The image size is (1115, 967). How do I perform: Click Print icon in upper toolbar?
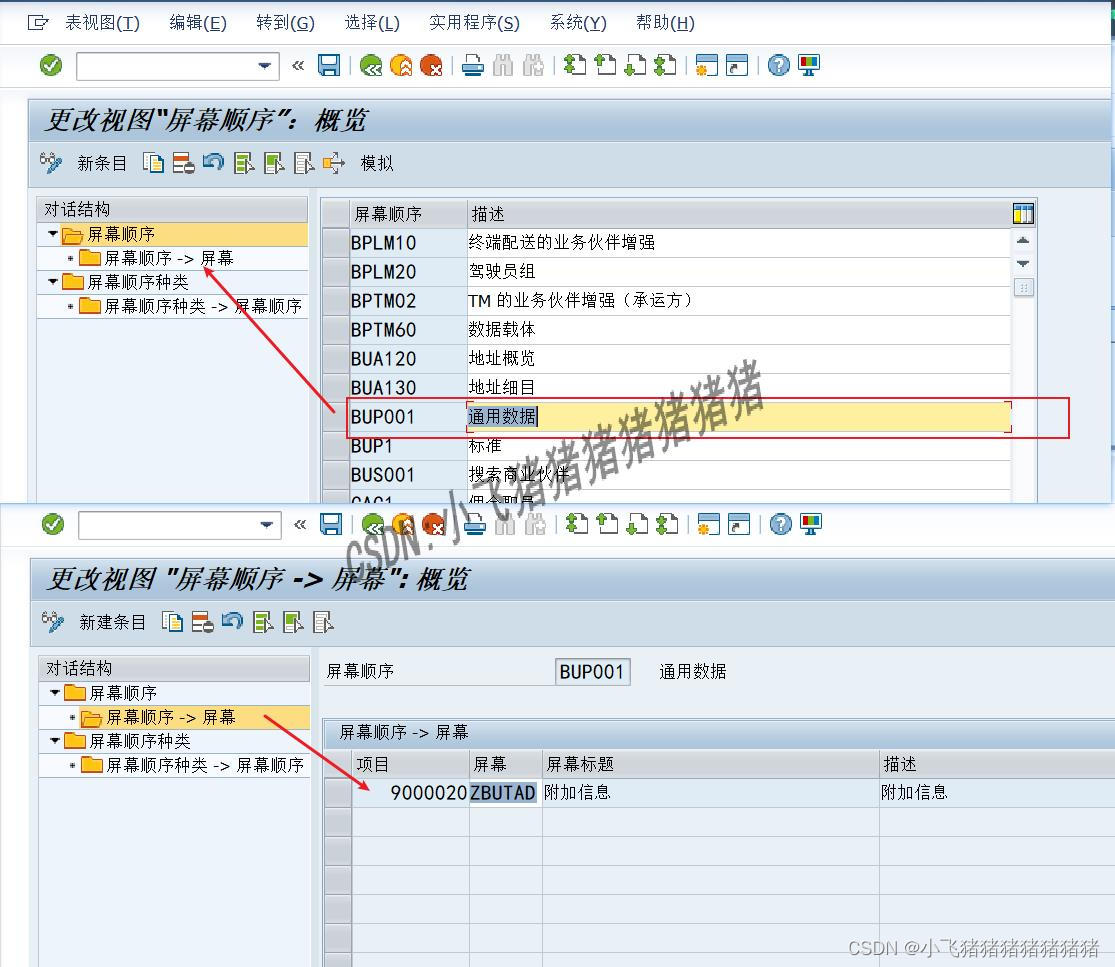coord(473,65)
